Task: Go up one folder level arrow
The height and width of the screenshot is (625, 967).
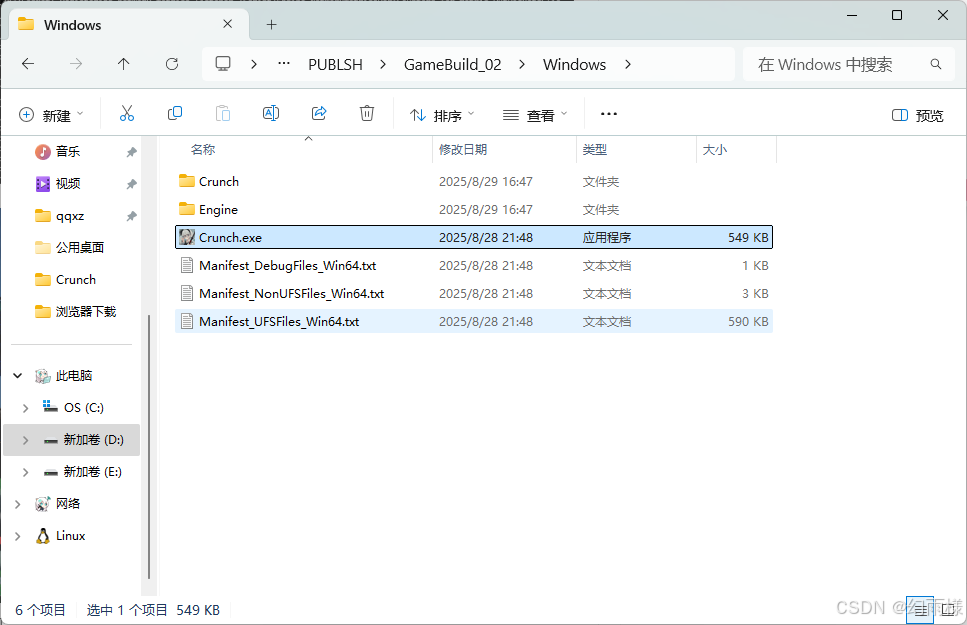Action: pyautogui.click(x=123, y=64)
